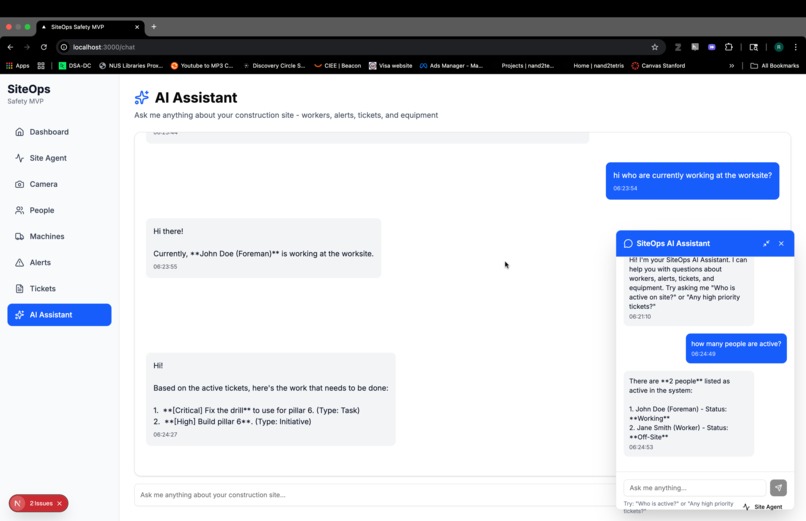
Task: Click the widget reply listing 2 people
Action: pos(689,414)
